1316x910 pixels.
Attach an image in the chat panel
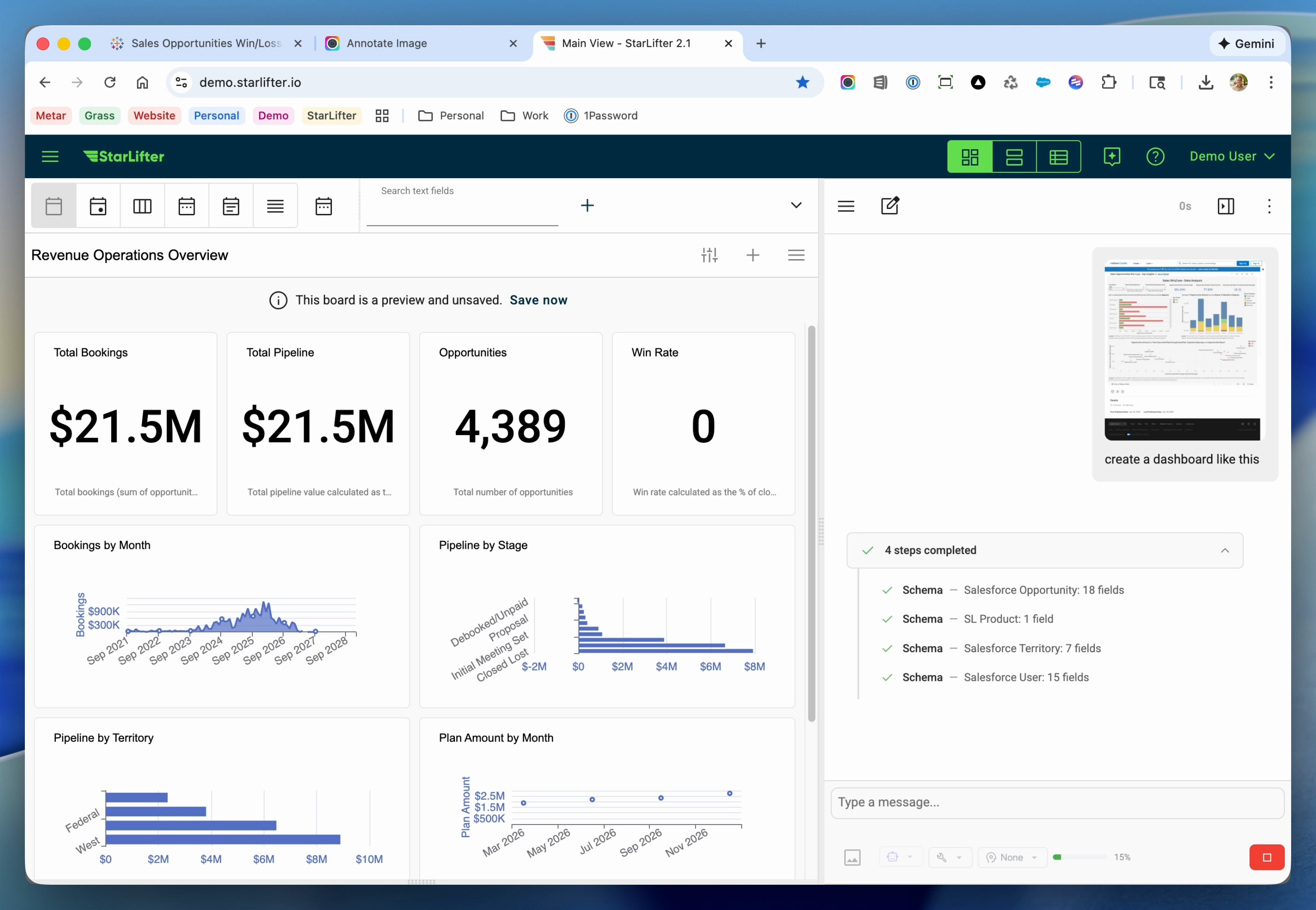(852, 857)
